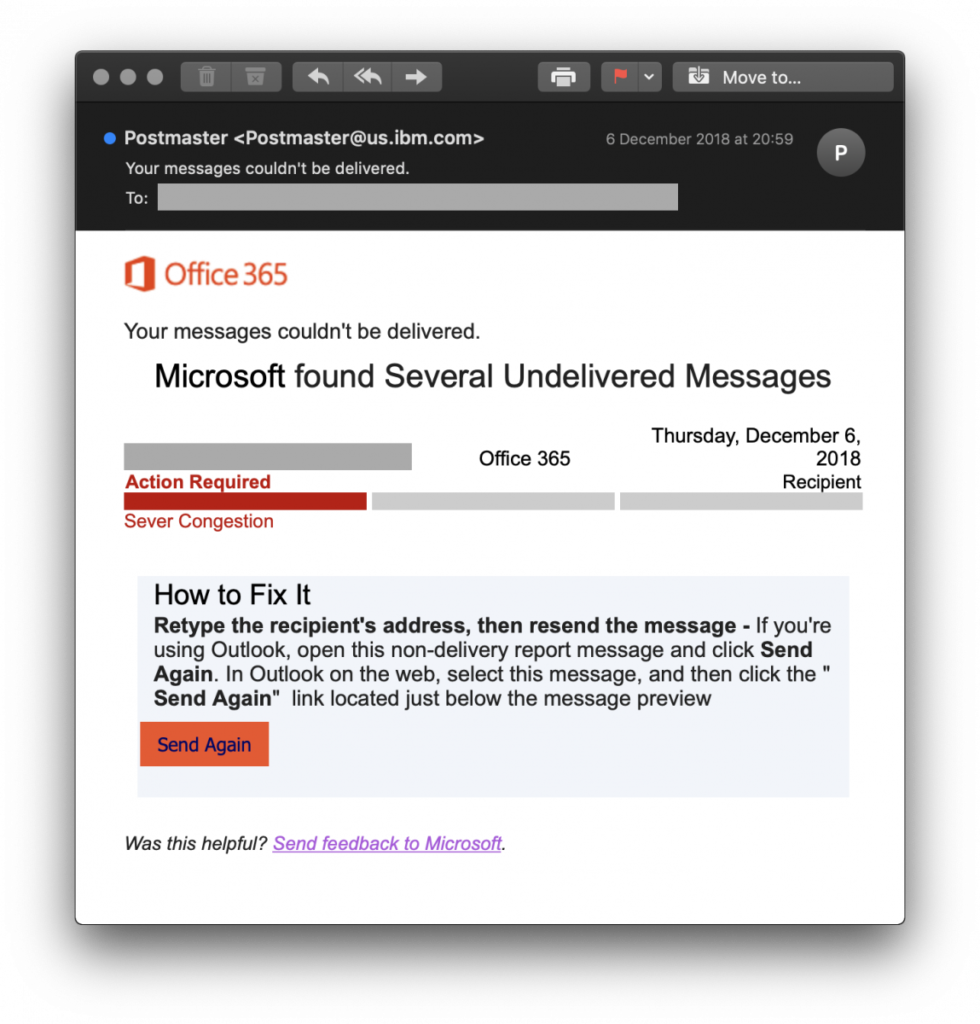This screenshot has height=1024, width=980.
Task: Open the Move to... folder menu
Action: (x=782, y=77)
